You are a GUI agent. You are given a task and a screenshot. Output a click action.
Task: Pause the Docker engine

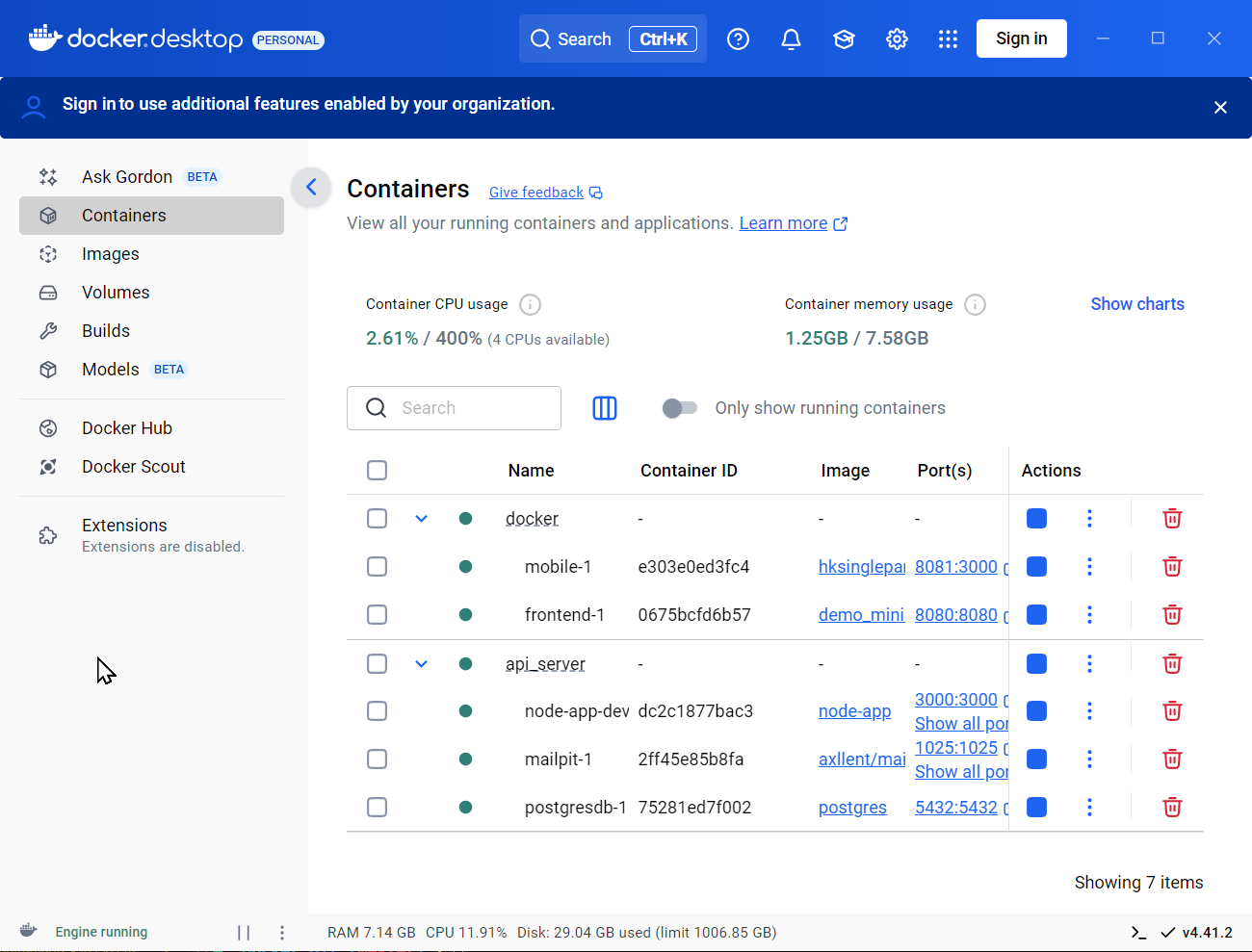point(244,932)
